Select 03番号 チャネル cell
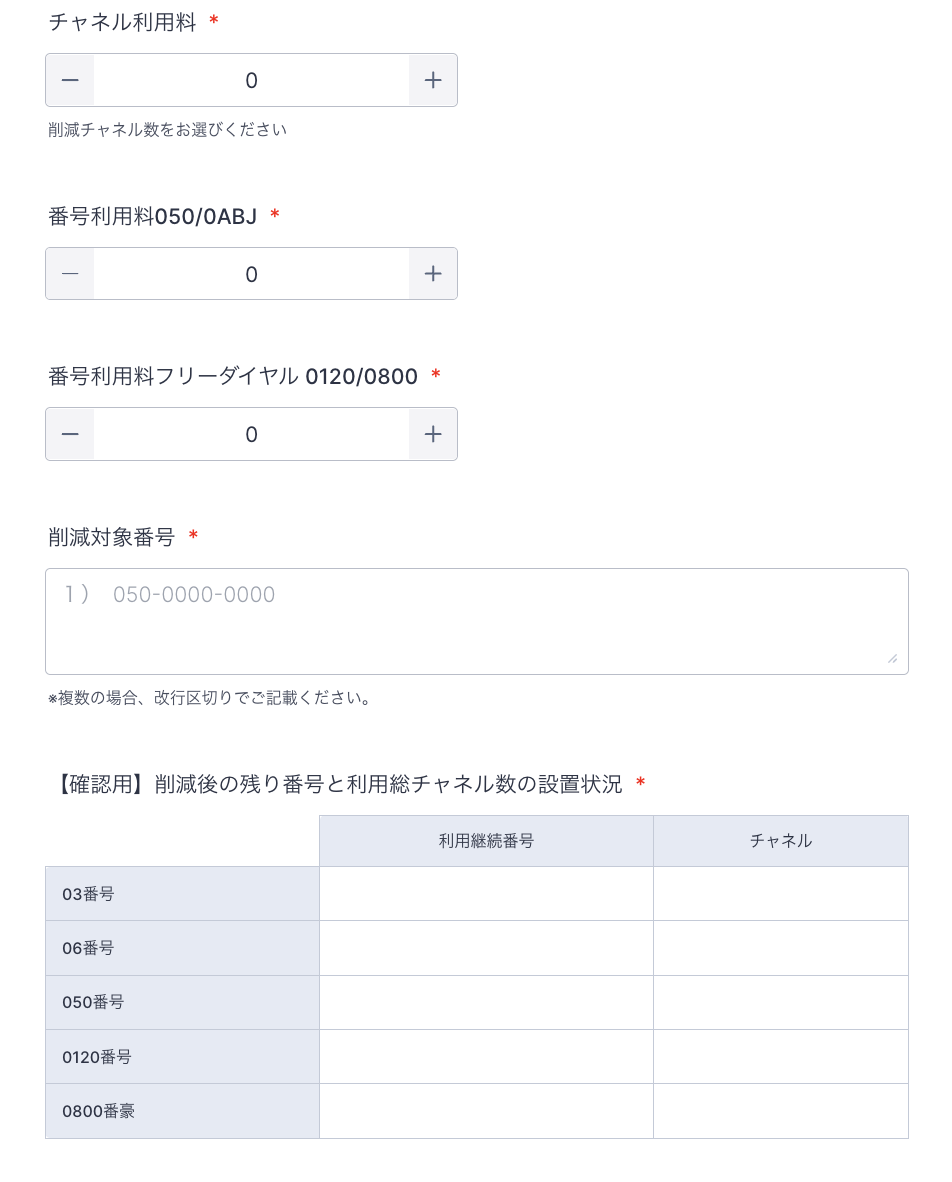This screenshot has width=952, height=1182. pos(780,894)
